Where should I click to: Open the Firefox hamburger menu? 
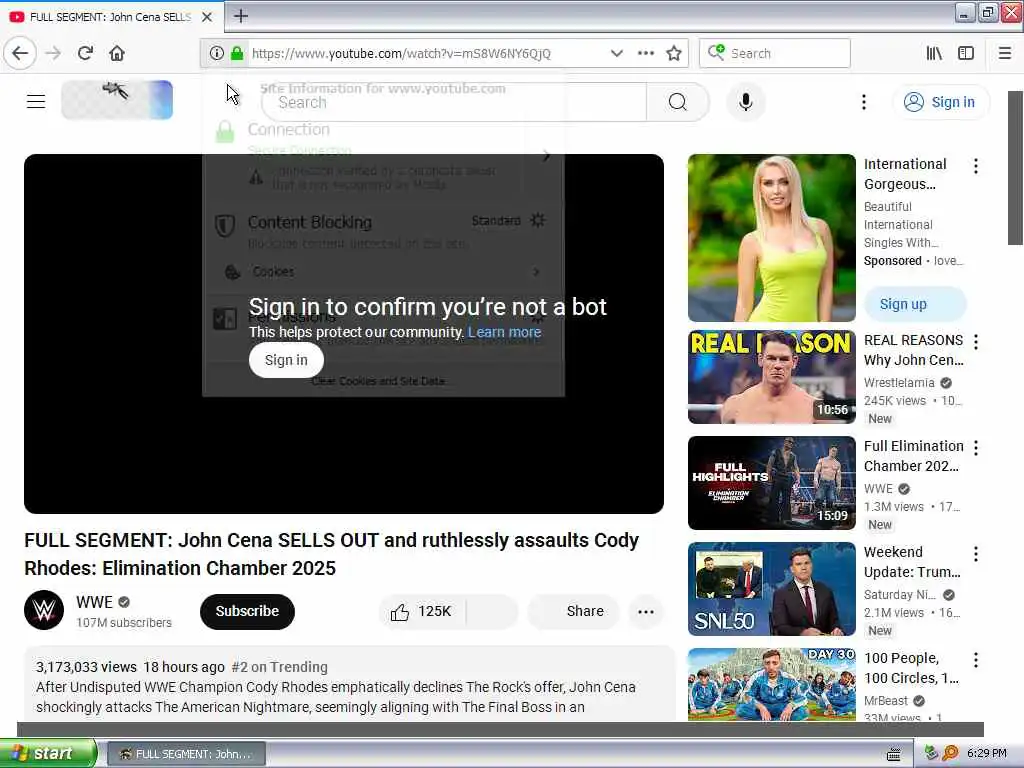[x=1004, y=53]
